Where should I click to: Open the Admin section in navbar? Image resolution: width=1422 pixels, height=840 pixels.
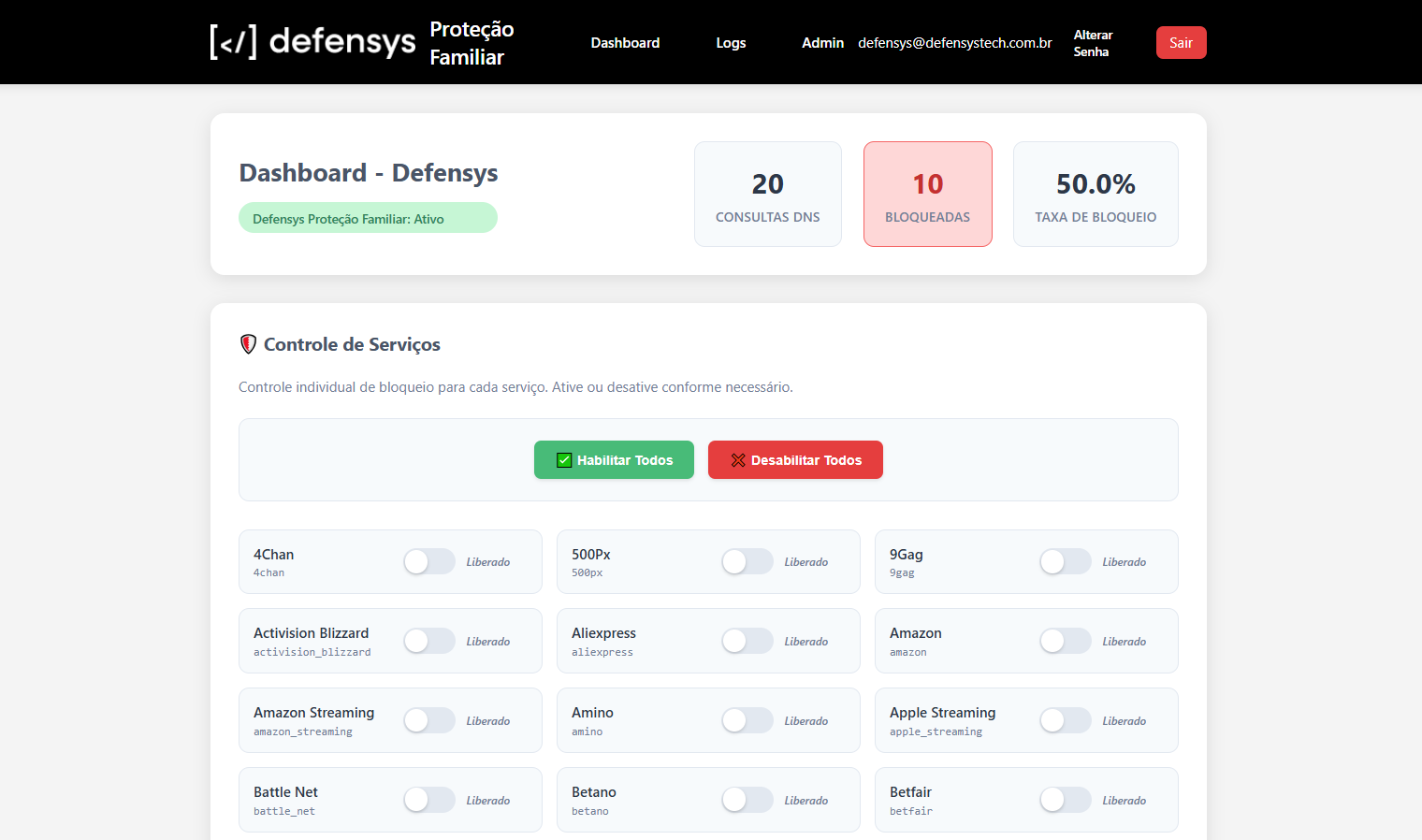822,43
